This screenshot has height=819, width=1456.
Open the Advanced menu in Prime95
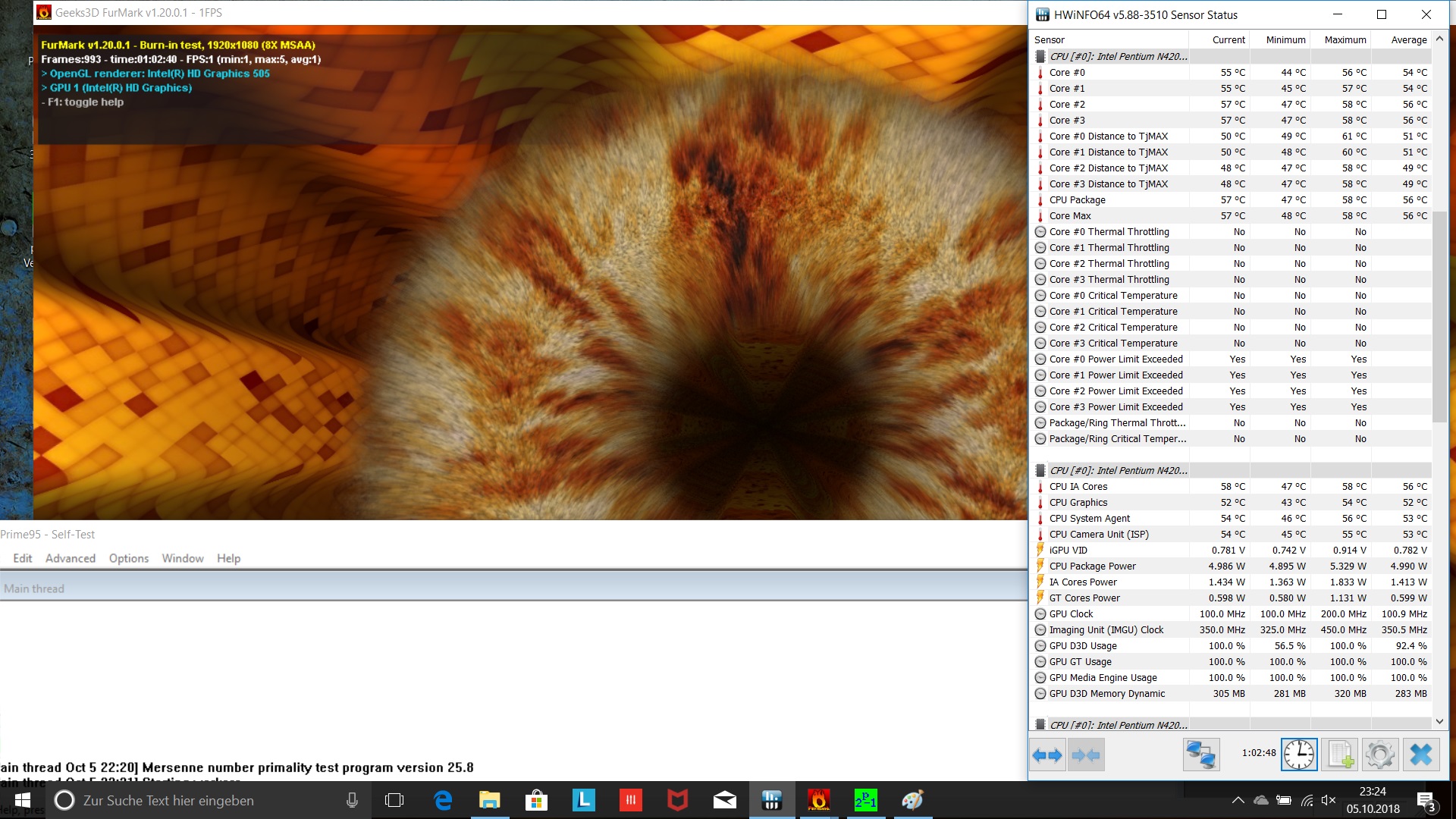pyautogui.click(x=71, y=558)
